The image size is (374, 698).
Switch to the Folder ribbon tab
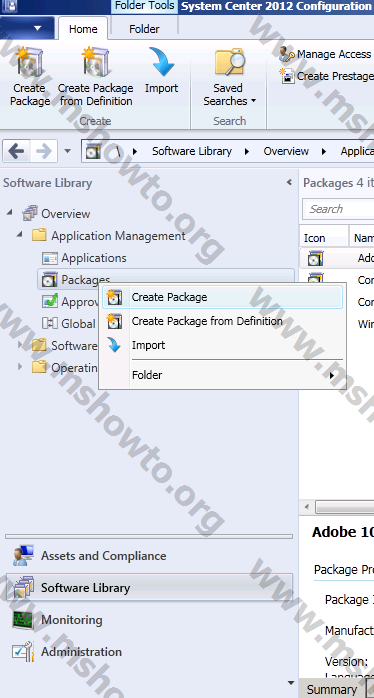(144, 29)
